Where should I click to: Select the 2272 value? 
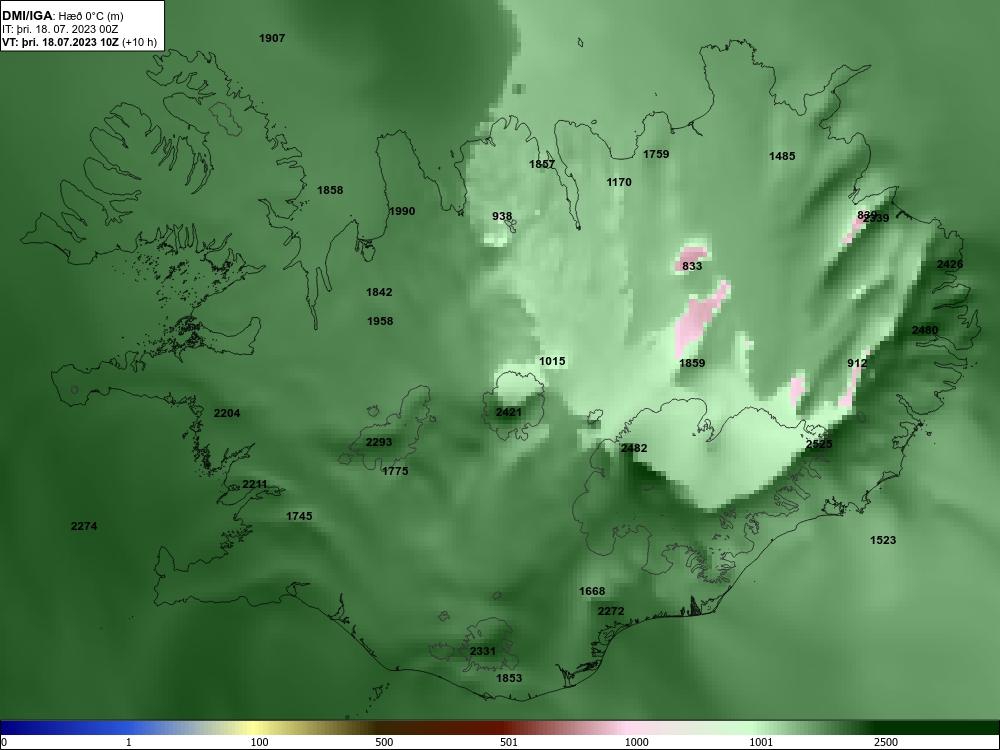[611, 611]
